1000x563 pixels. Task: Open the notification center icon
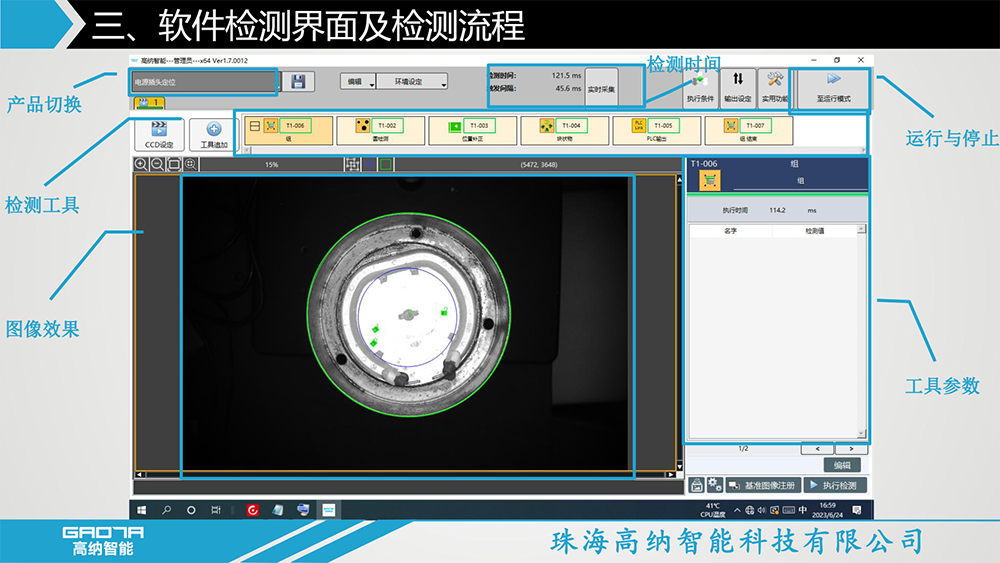(857, 510)
